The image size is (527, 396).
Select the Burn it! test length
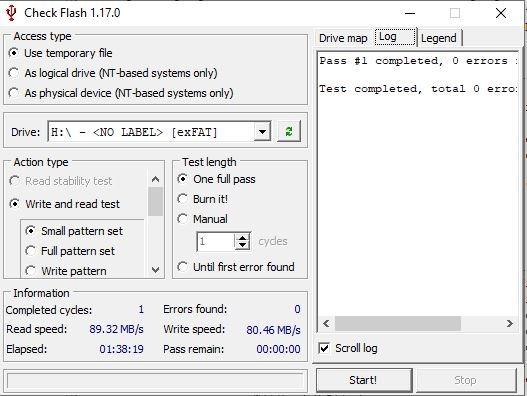[203, 199]
